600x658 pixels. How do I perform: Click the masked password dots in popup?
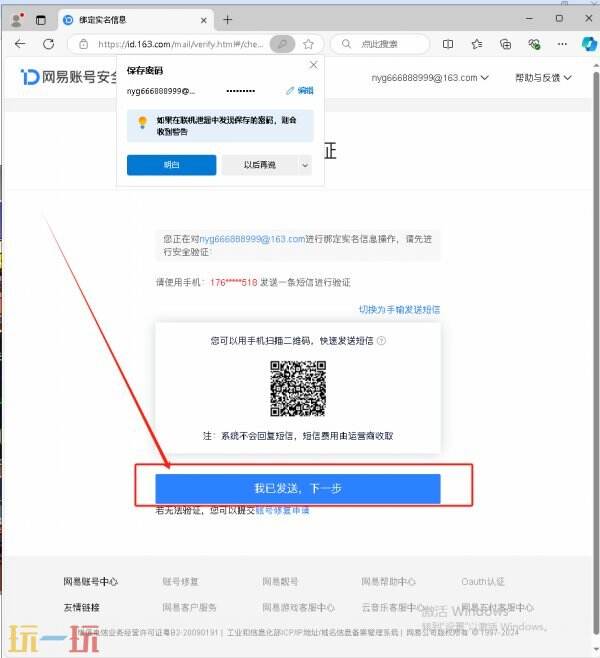(240, 91)
